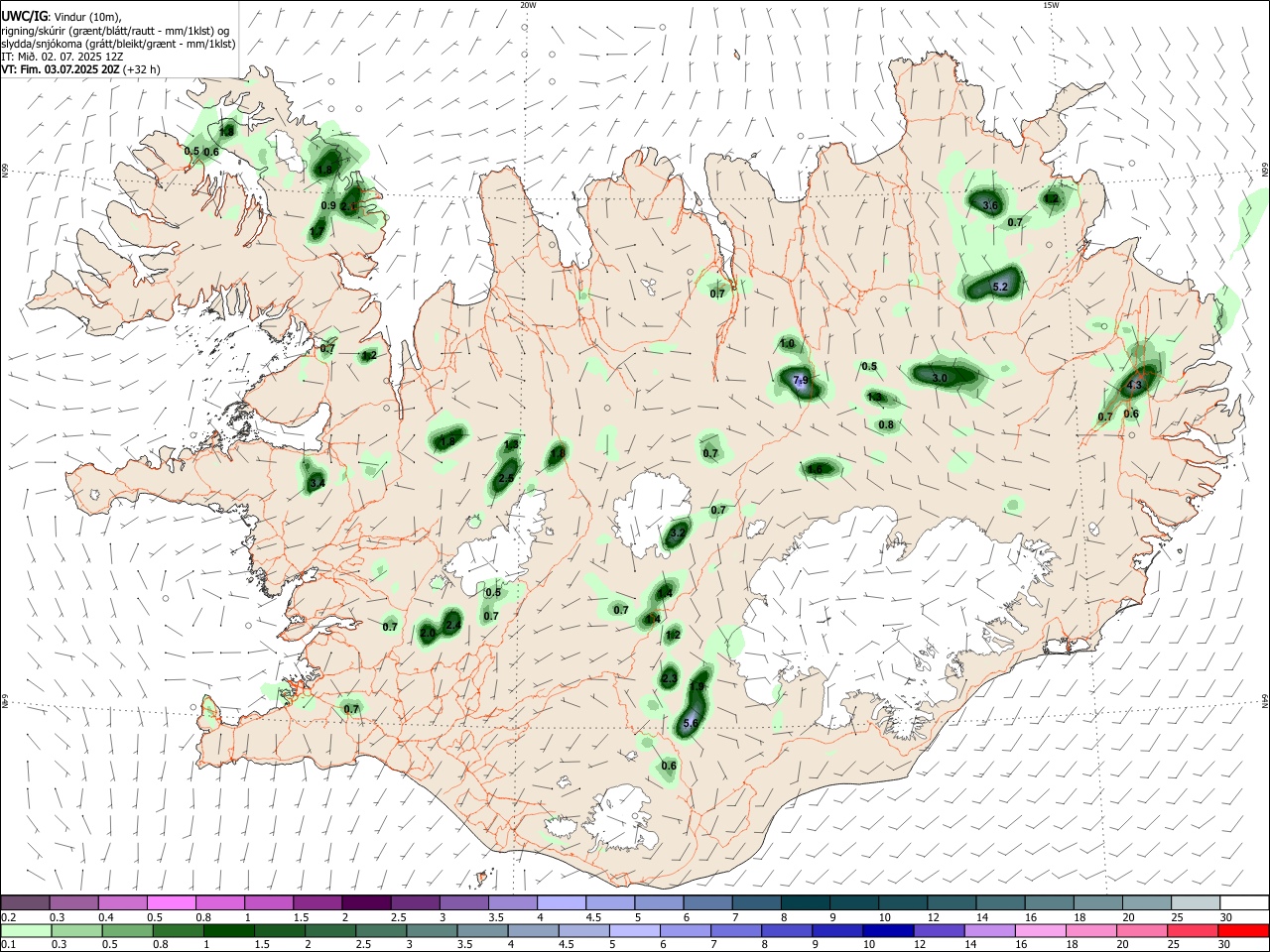The height and width of the screenshot is (952, 1270).
Task: Click the 3.4 value in west Iceland
Action: 317,483
